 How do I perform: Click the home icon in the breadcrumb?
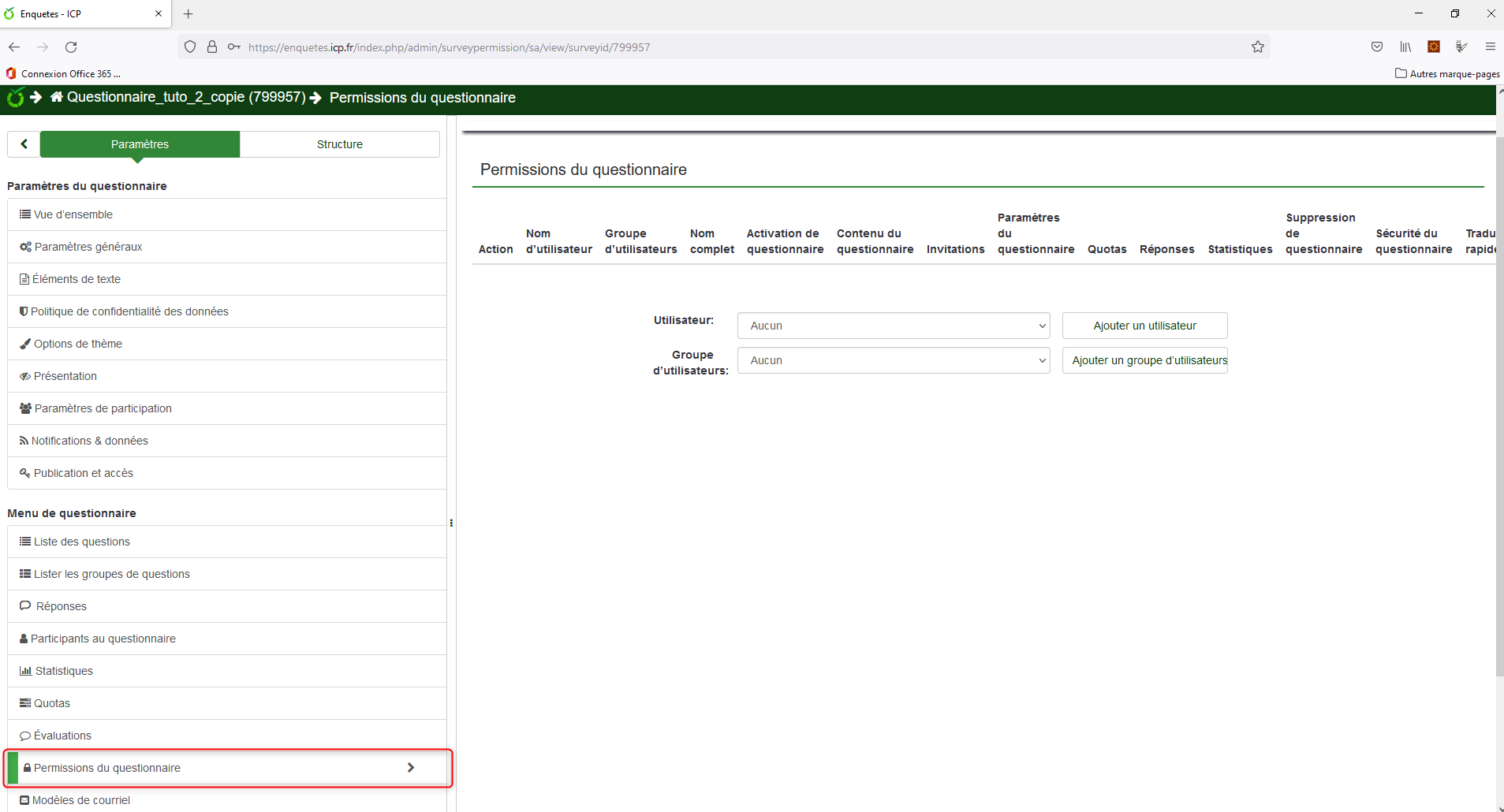tap(57, 97)
